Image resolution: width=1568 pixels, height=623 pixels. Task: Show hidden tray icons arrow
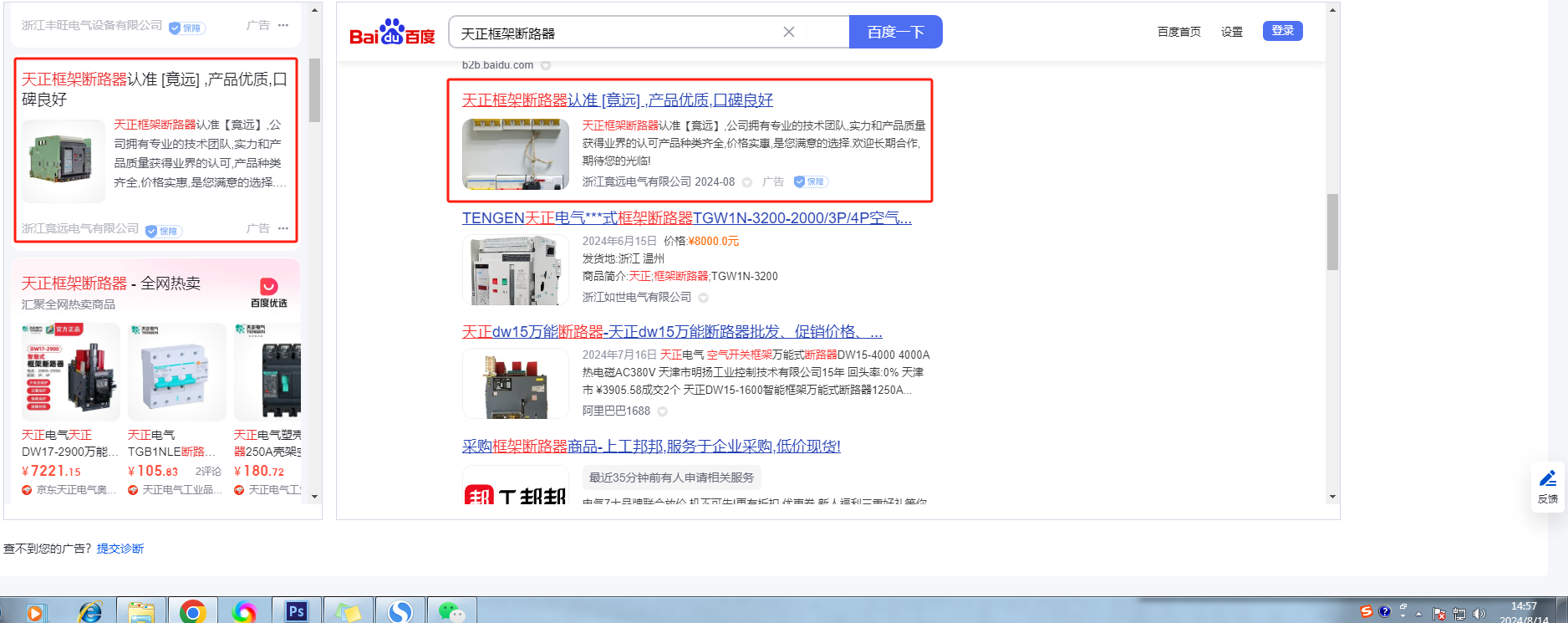1418,614
